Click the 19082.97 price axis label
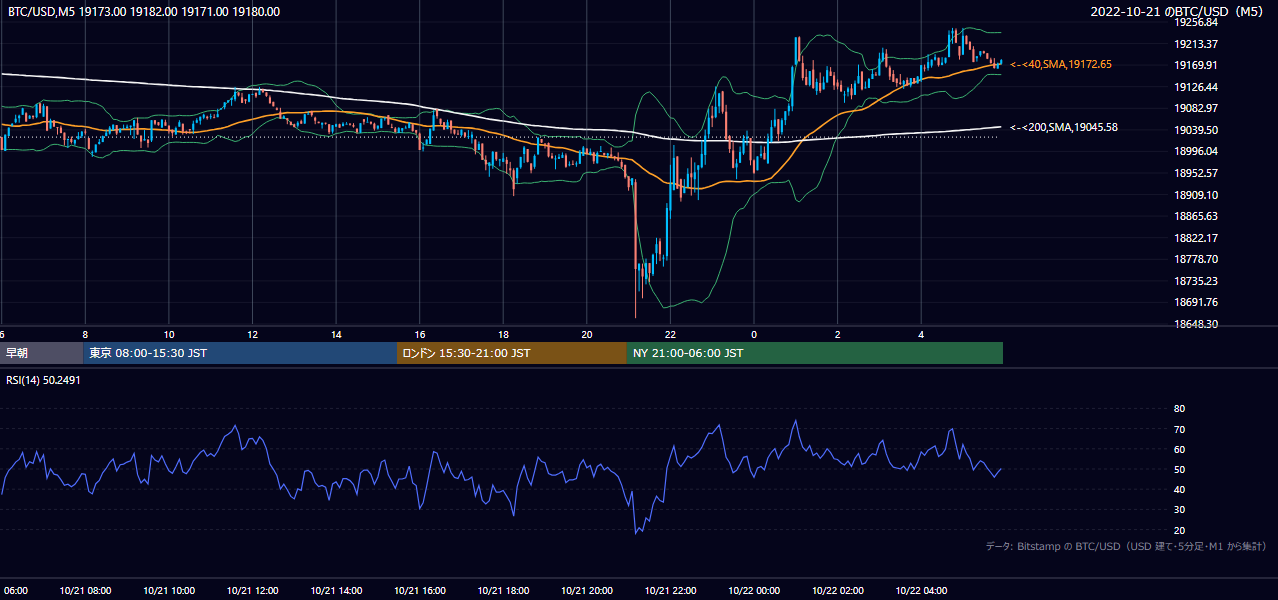Screen dimensions: 1278x600 pos(1195,108)
